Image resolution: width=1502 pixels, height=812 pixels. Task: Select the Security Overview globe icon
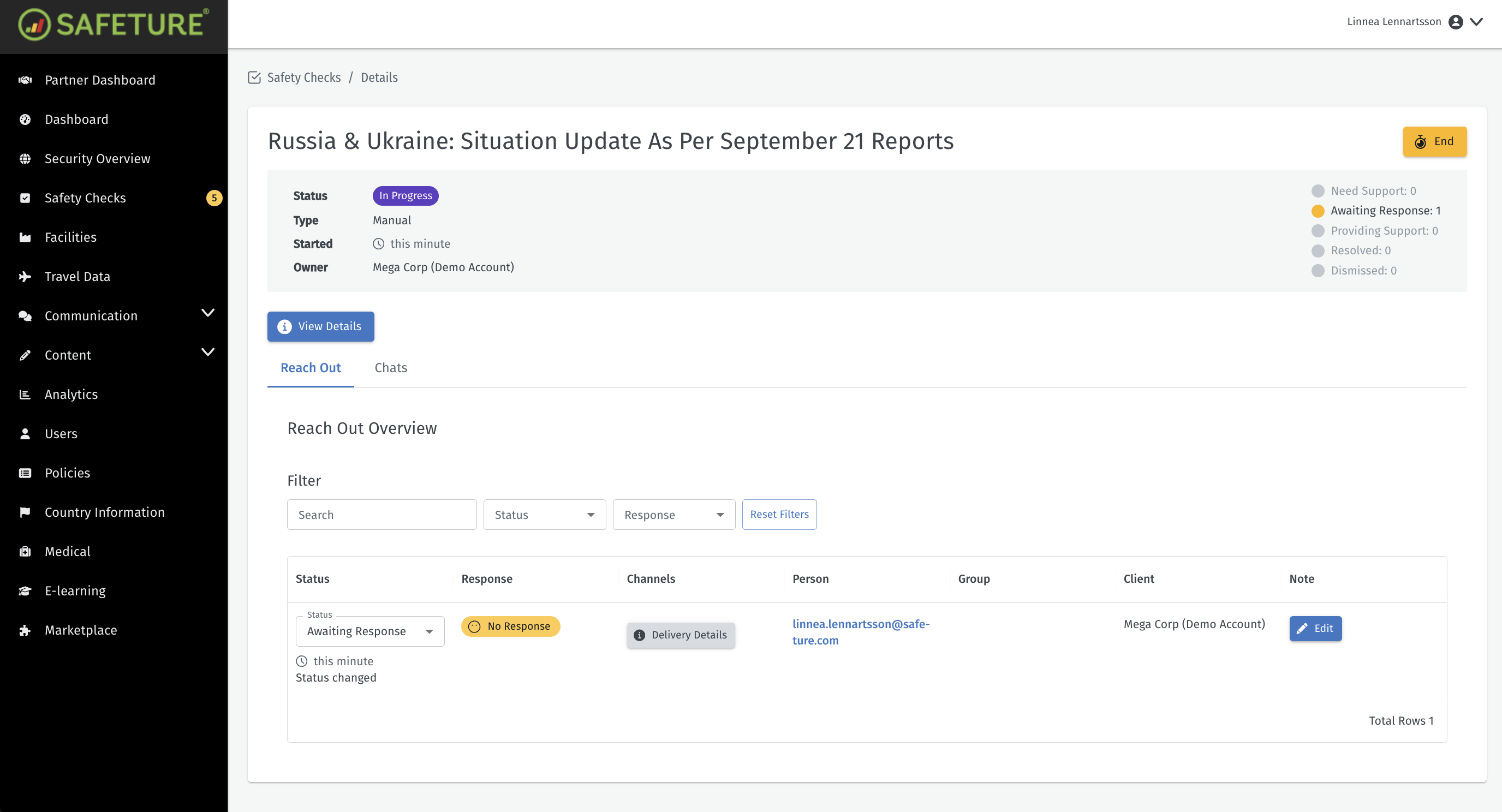coord(25,159)
